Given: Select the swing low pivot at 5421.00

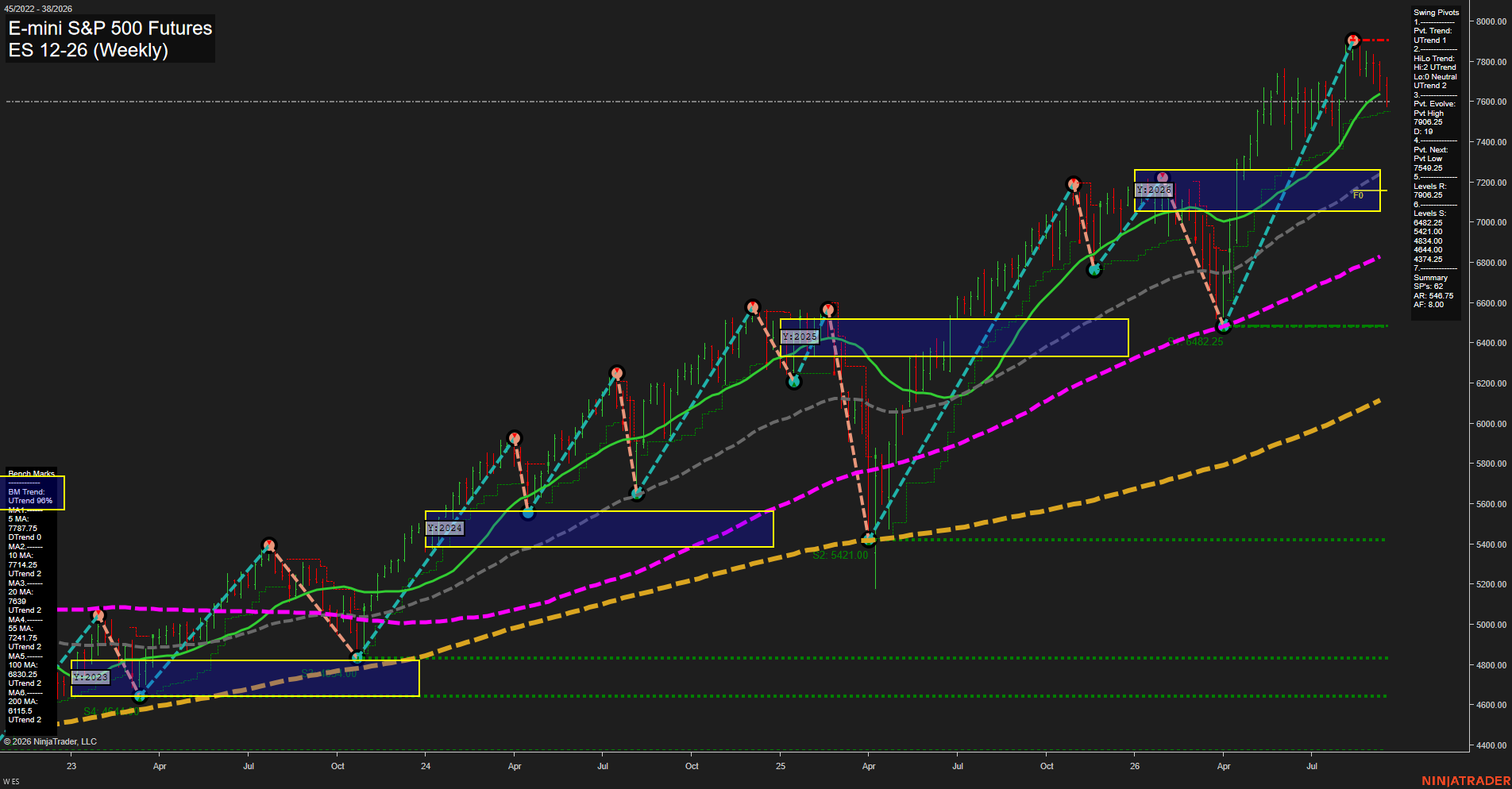Looking at the screenshot, I should coord(869,540).
